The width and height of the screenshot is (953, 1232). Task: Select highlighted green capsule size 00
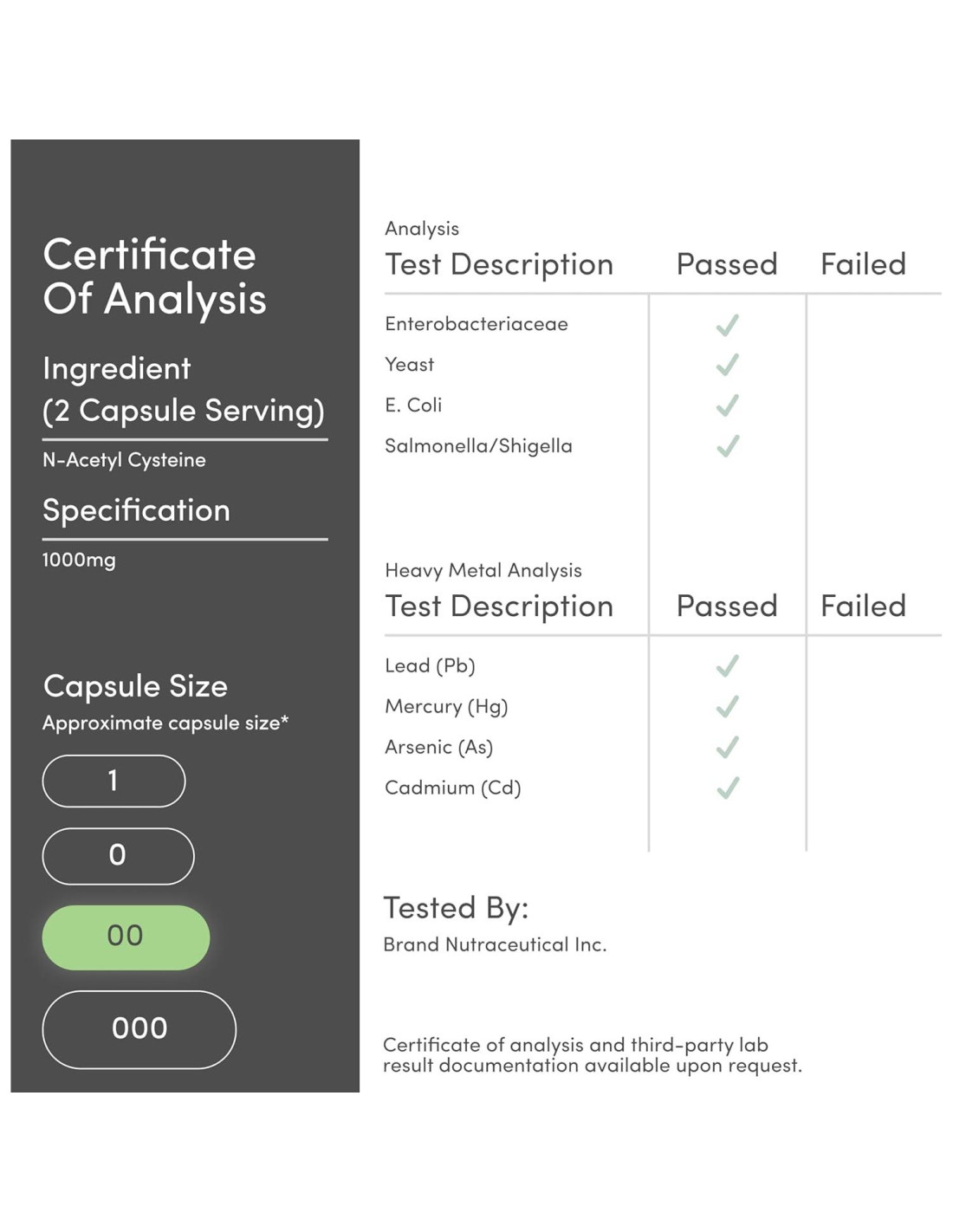coord(126,937)
